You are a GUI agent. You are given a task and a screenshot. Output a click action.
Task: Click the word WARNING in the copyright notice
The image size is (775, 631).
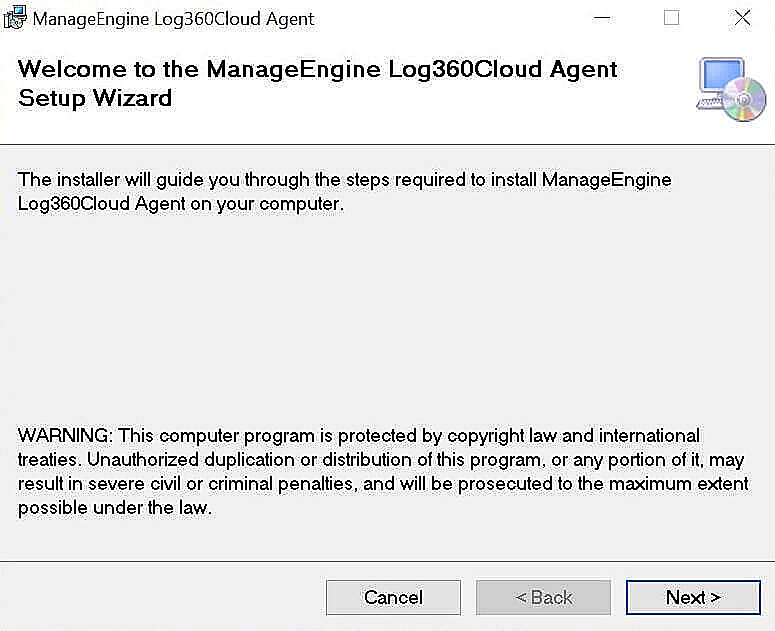click(x=66, y=436)
